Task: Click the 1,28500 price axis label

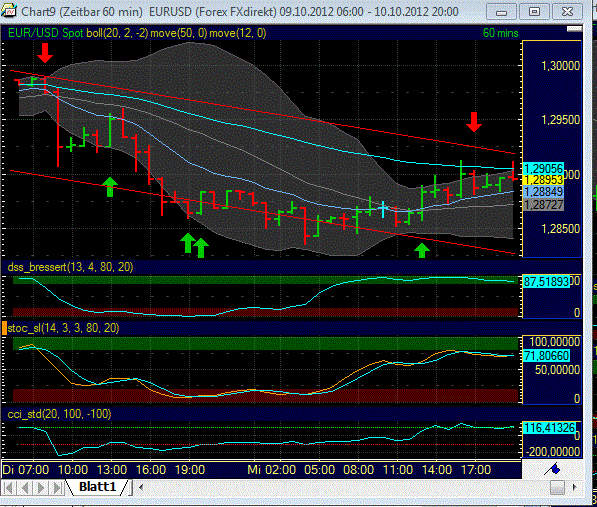Action: [560, 229]
